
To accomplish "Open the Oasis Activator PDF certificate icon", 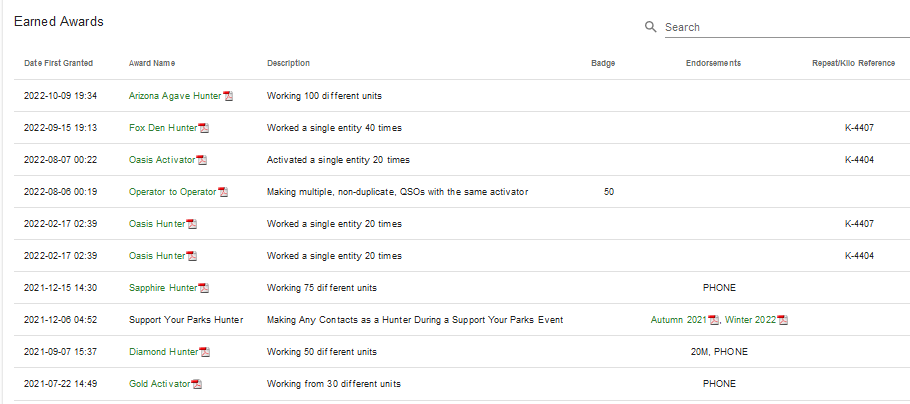I will coord(202,160).
